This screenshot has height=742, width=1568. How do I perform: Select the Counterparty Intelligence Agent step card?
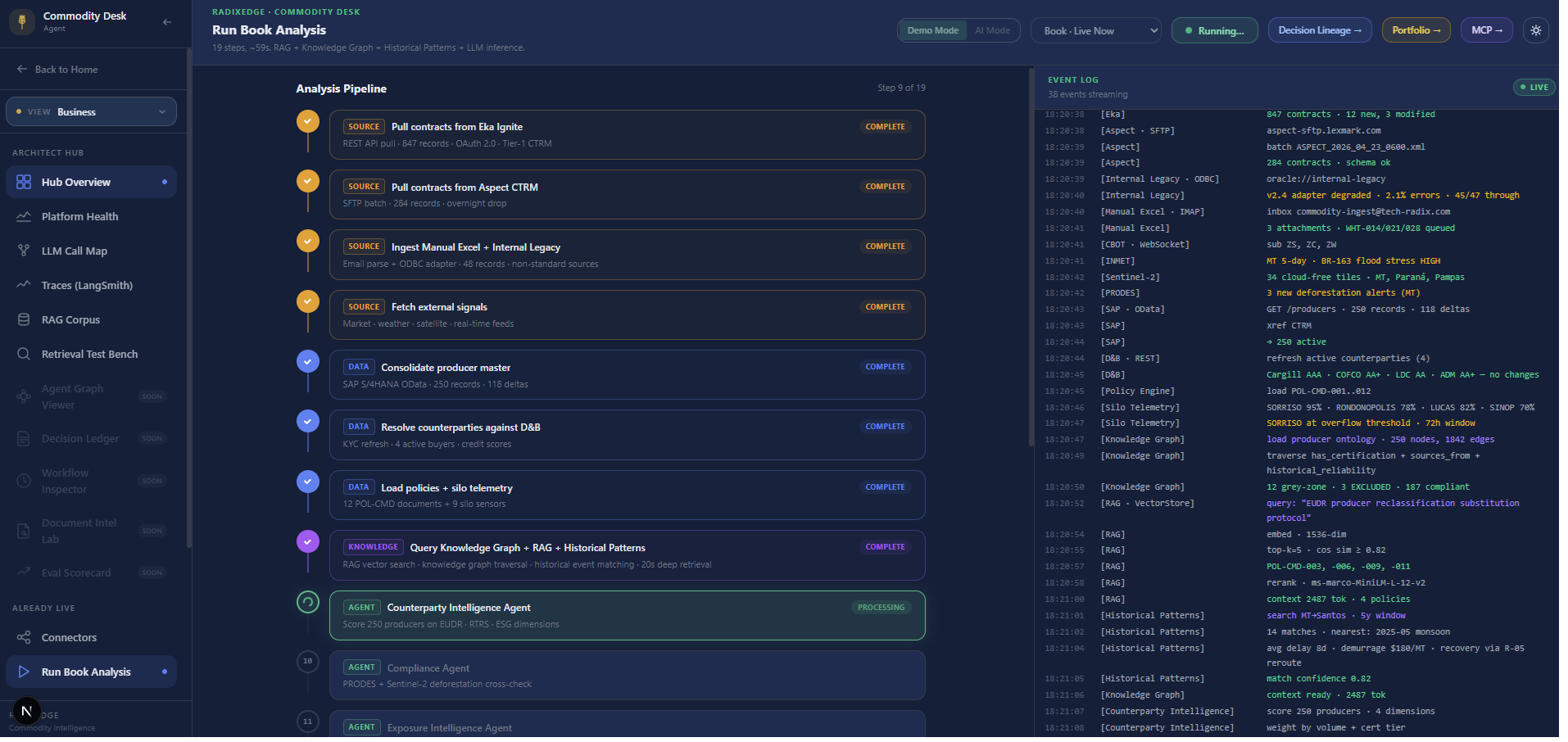628,616
